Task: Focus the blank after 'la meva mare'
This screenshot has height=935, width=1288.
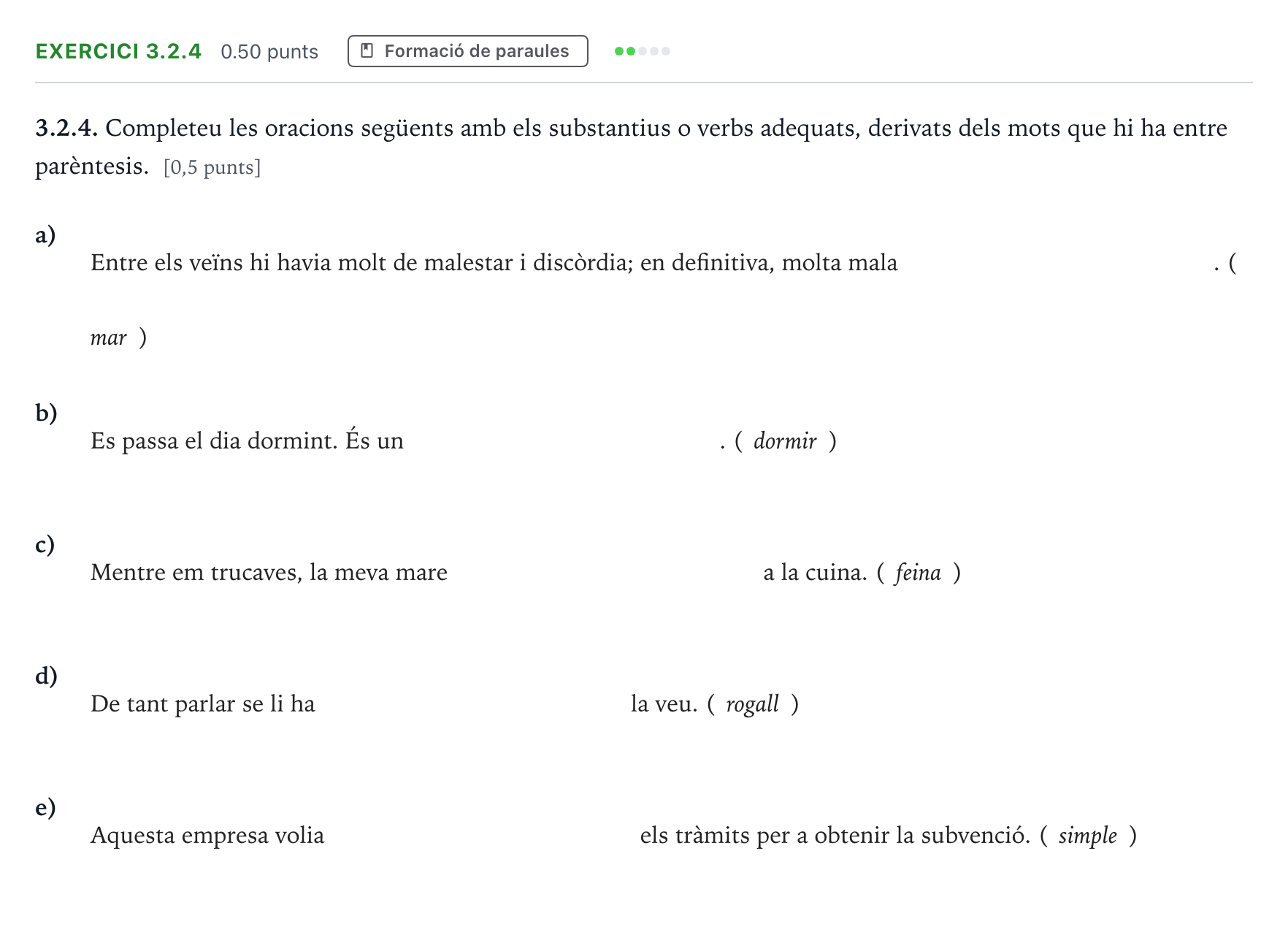Action: pyautogui.click(x=605, y=572)
